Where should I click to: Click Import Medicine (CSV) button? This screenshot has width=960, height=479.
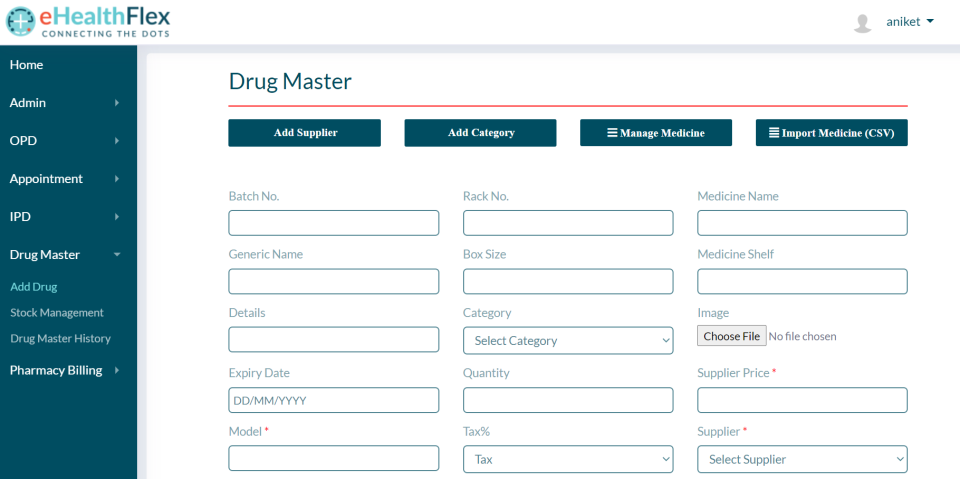pyautogui.click(x=831, y=133)
